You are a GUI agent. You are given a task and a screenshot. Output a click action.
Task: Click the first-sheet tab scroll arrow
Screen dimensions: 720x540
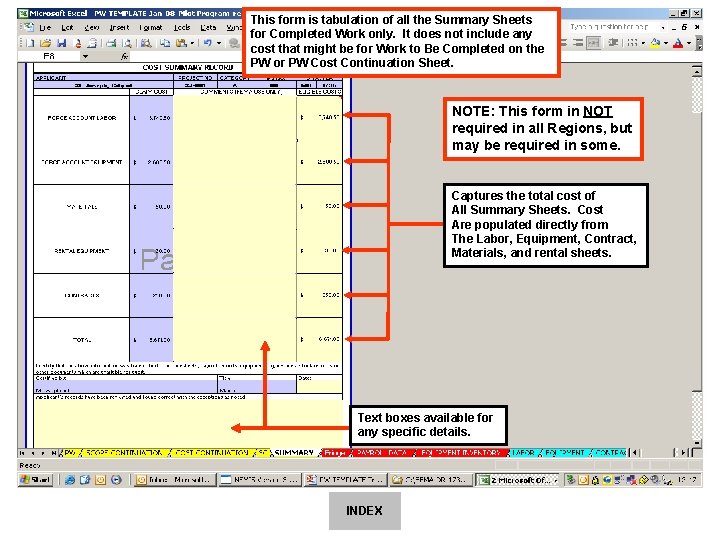[23, 453]
